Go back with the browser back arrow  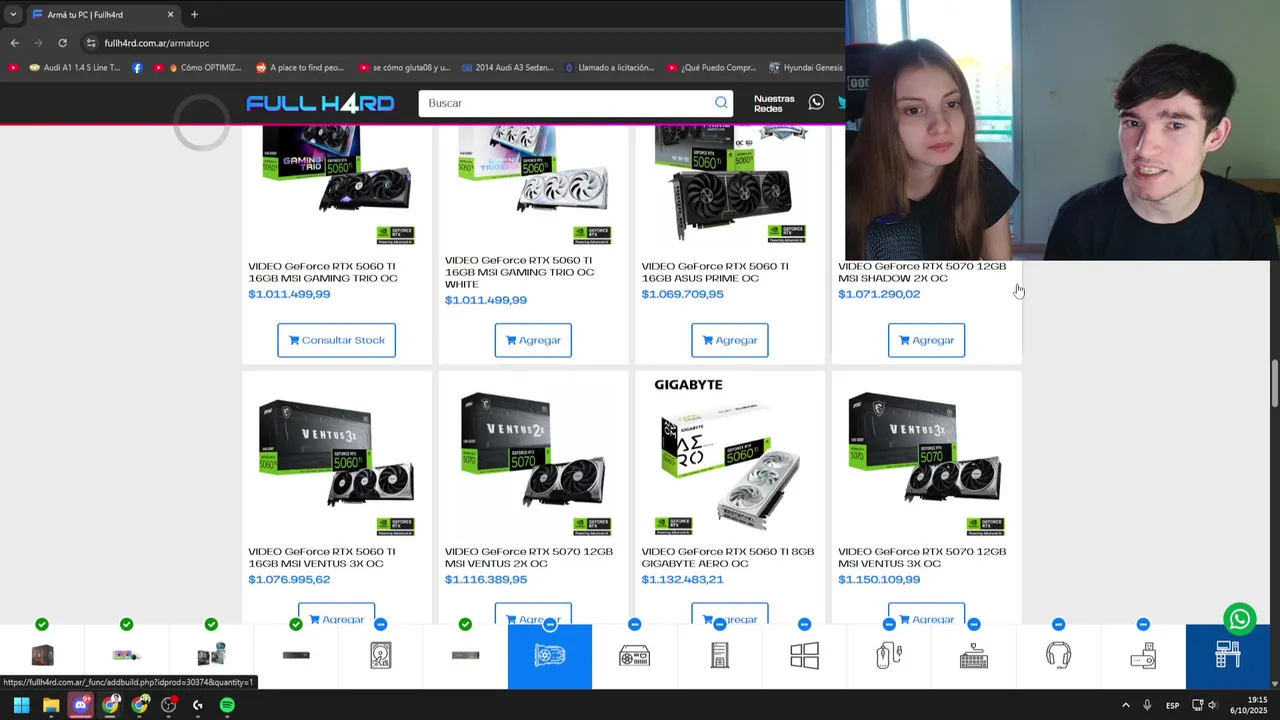tap(14, 43)
